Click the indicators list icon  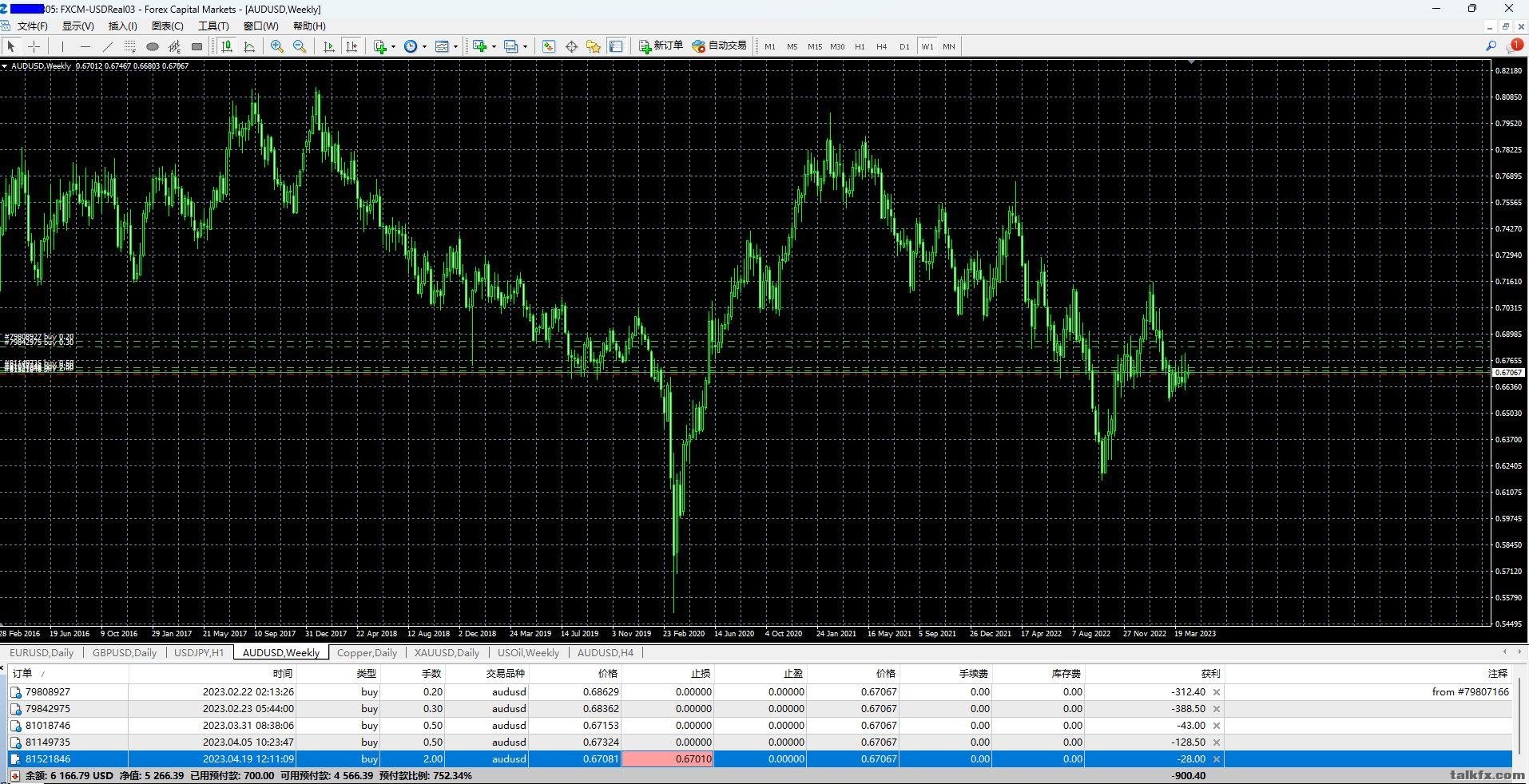coord(380,46)
